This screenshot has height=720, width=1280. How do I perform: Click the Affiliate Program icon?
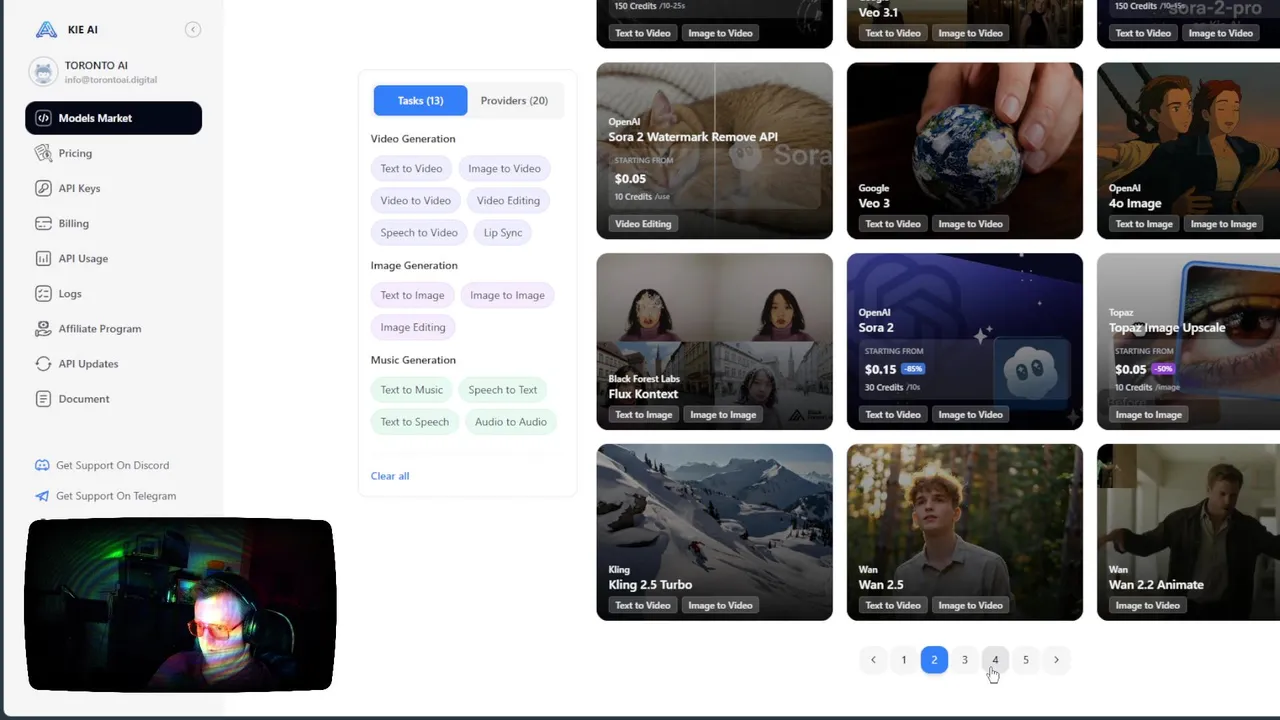click(x=43, y=328)
